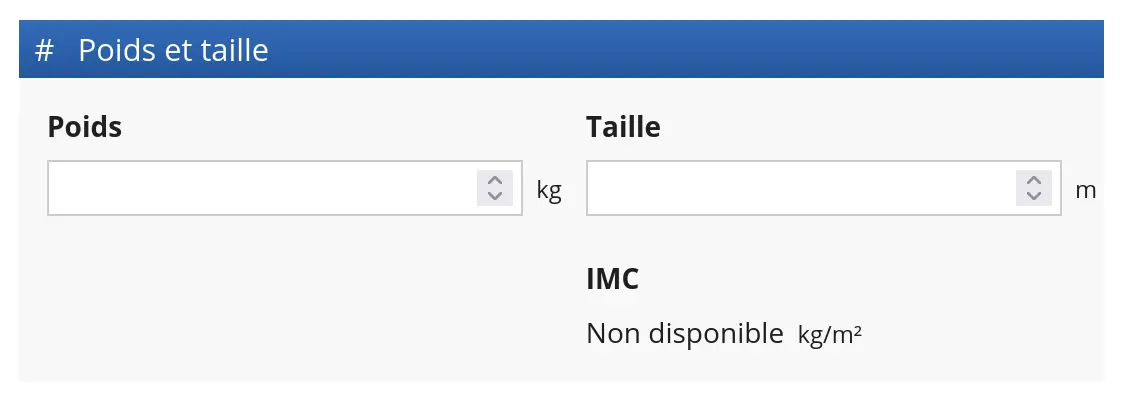Increase Poids with the up arrow
This screenshot has width=1123, height=399.
point(495,180)
